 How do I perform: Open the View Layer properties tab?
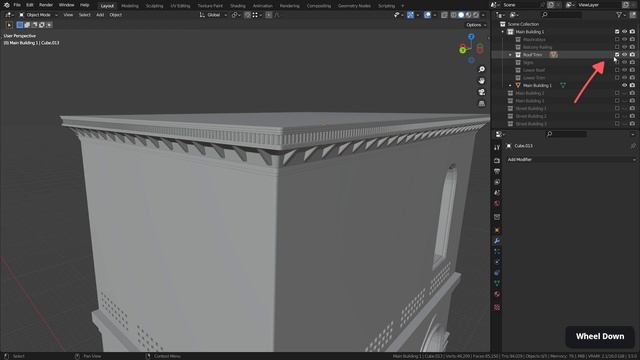pyautogui.click(x=497, y=182)
